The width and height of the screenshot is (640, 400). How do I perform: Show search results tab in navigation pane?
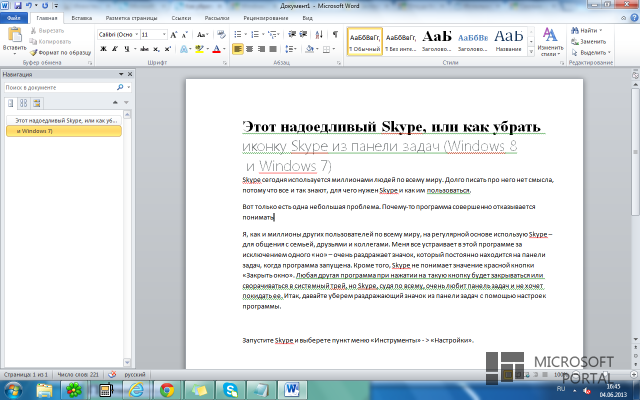click(37, 103)
